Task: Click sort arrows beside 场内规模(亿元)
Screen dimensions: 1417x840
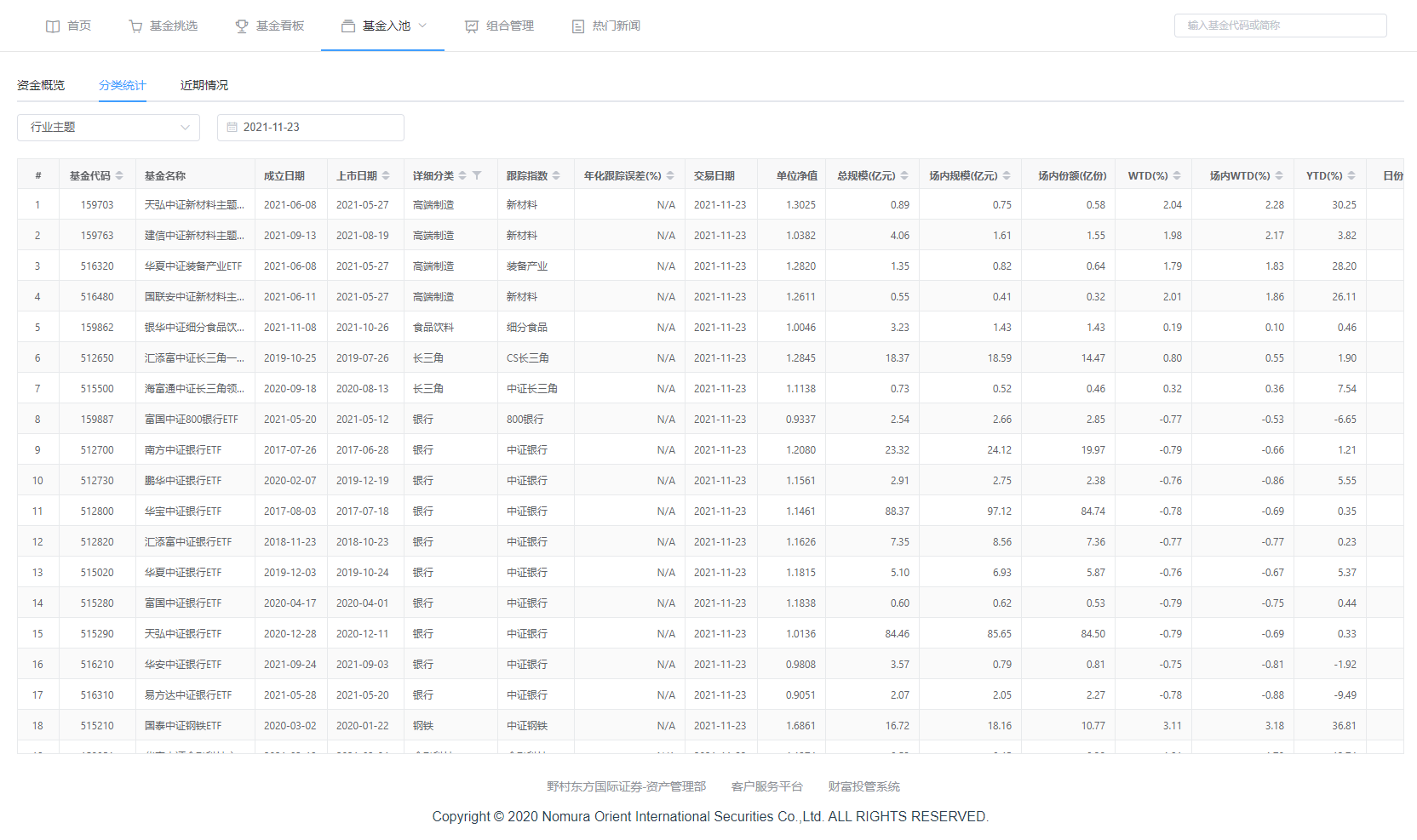Action: [x=1007, y=175]
